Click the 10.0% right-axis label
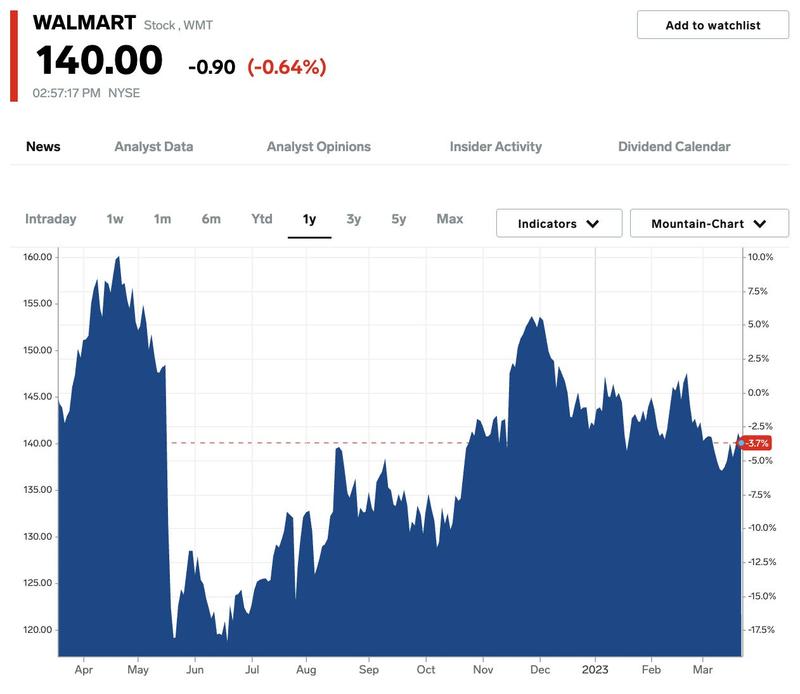This screenshot has width=800, height=694. pyautogui.click(x=760, y=257)
